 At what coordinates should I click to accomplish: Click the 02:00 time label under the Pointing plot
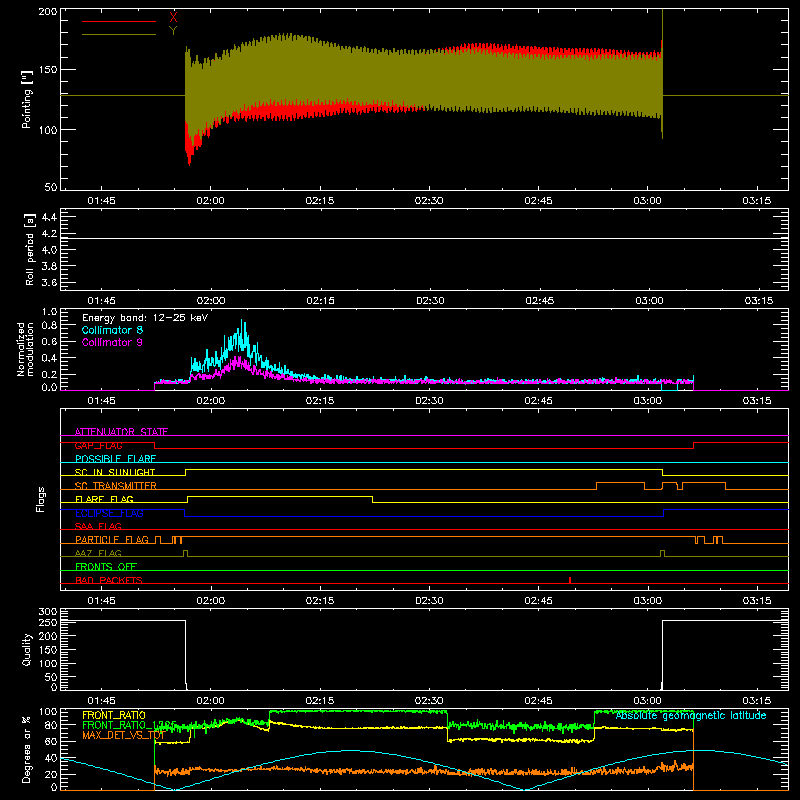(x=210, y=201)
